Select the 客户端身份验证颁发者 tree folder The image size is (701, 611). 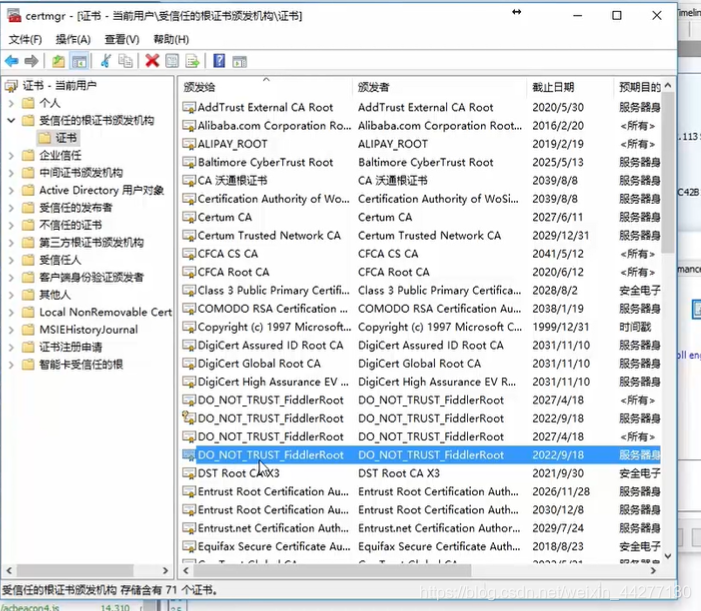coord(91,278)
